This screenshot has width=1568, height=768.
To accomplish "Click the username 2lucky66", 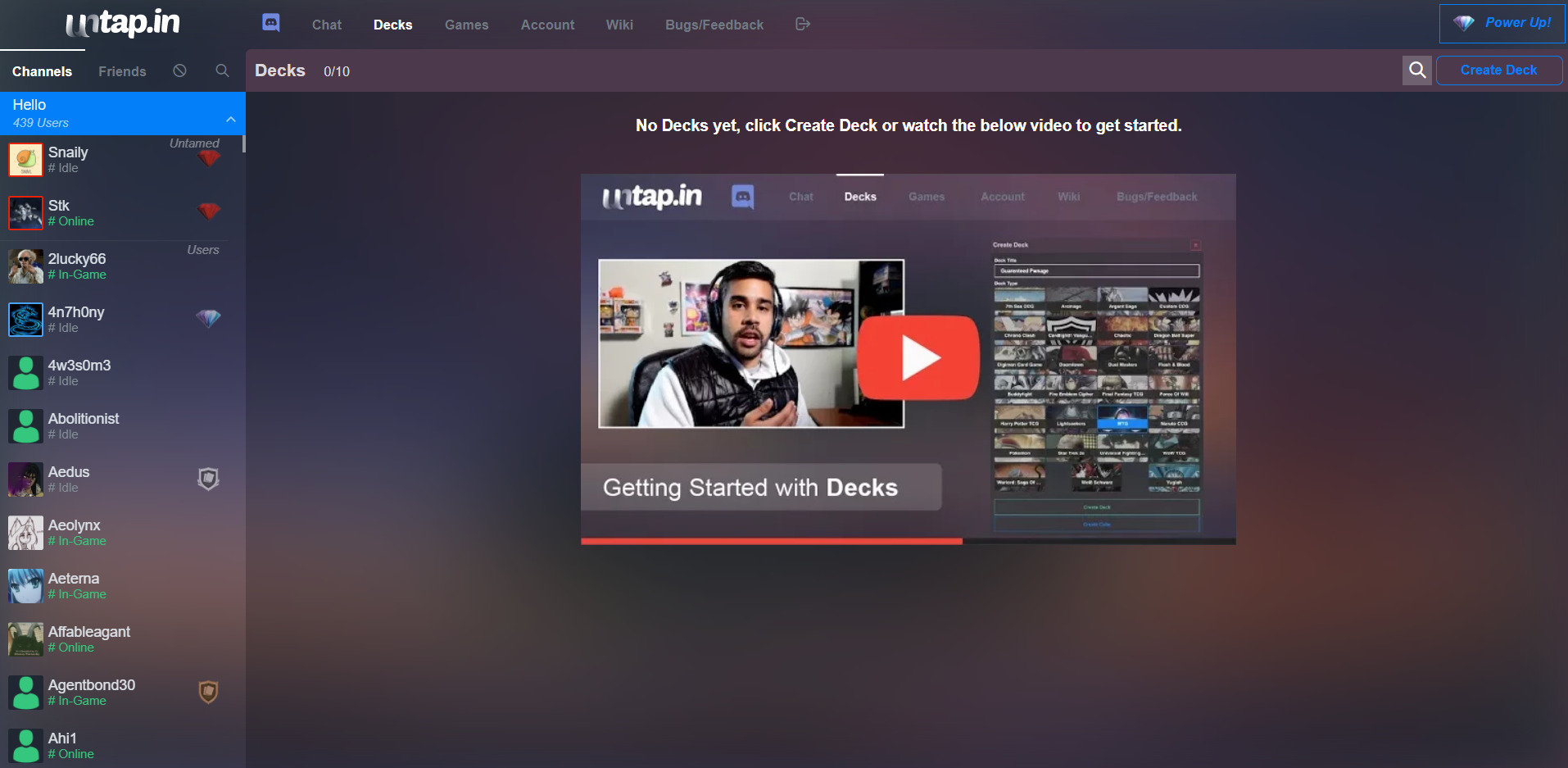I will [x=77, y=259].
